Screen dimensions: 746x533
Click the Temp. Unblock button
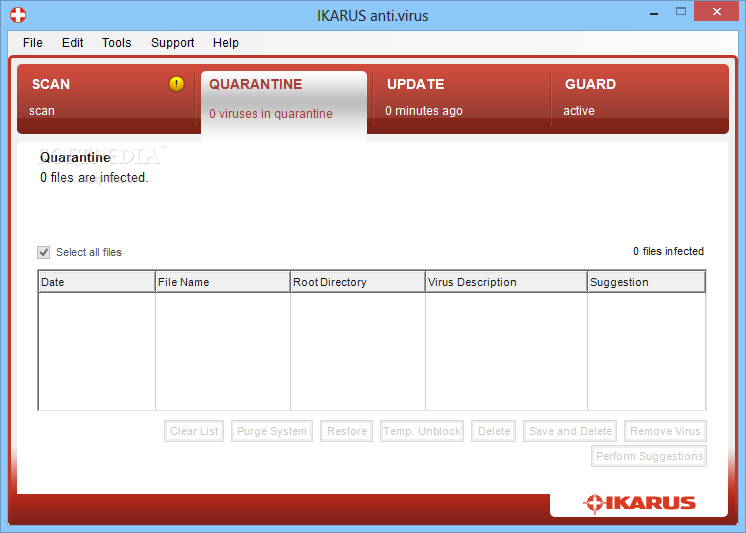(x=422, y=431)
